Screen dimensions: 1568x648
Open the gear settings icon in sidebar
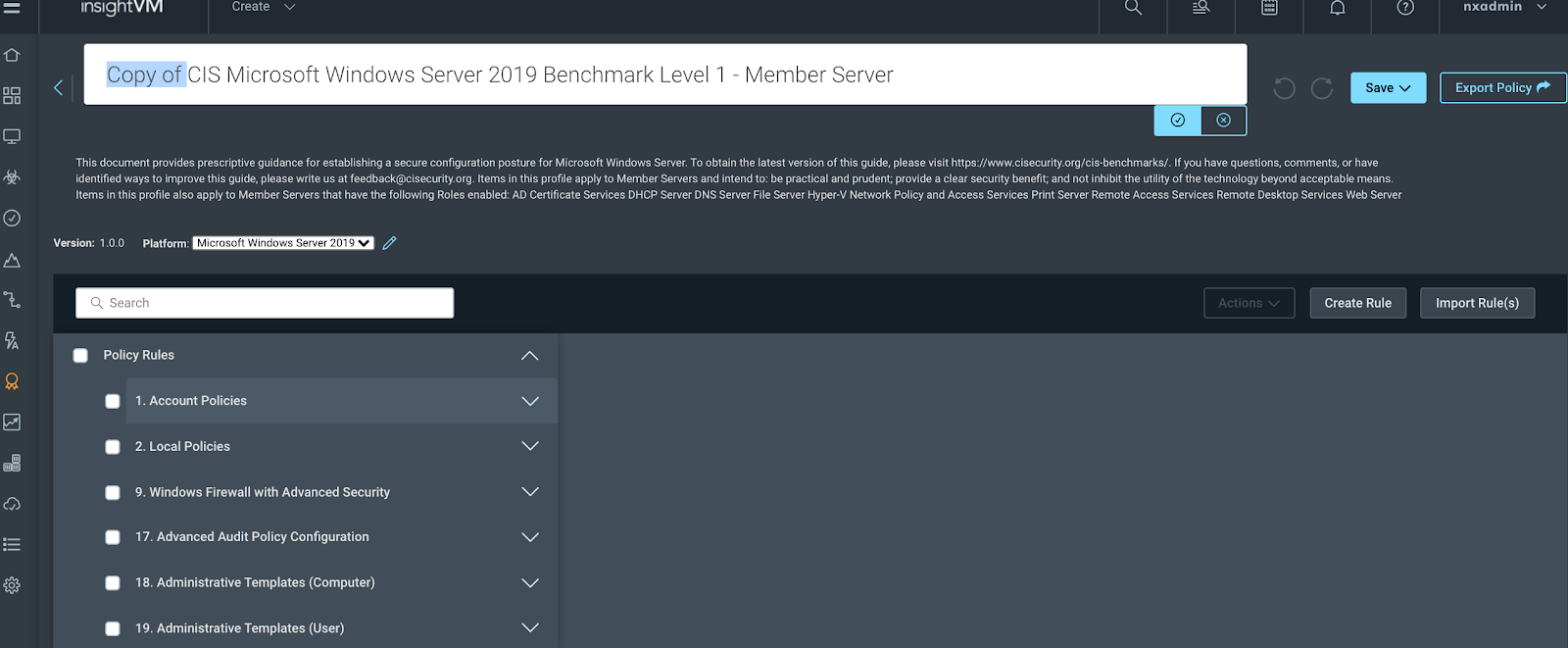click(x=12, y=585)
